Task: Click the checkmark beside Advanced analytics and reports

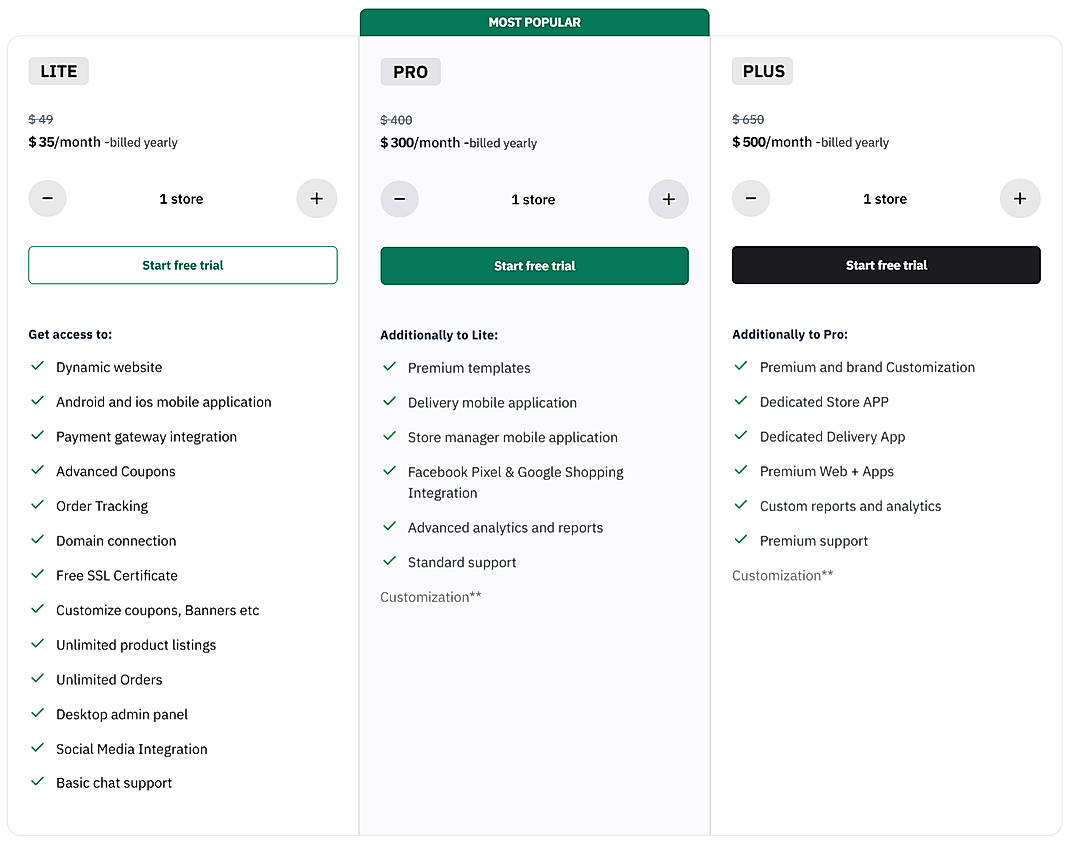Action: coord(389,527)
